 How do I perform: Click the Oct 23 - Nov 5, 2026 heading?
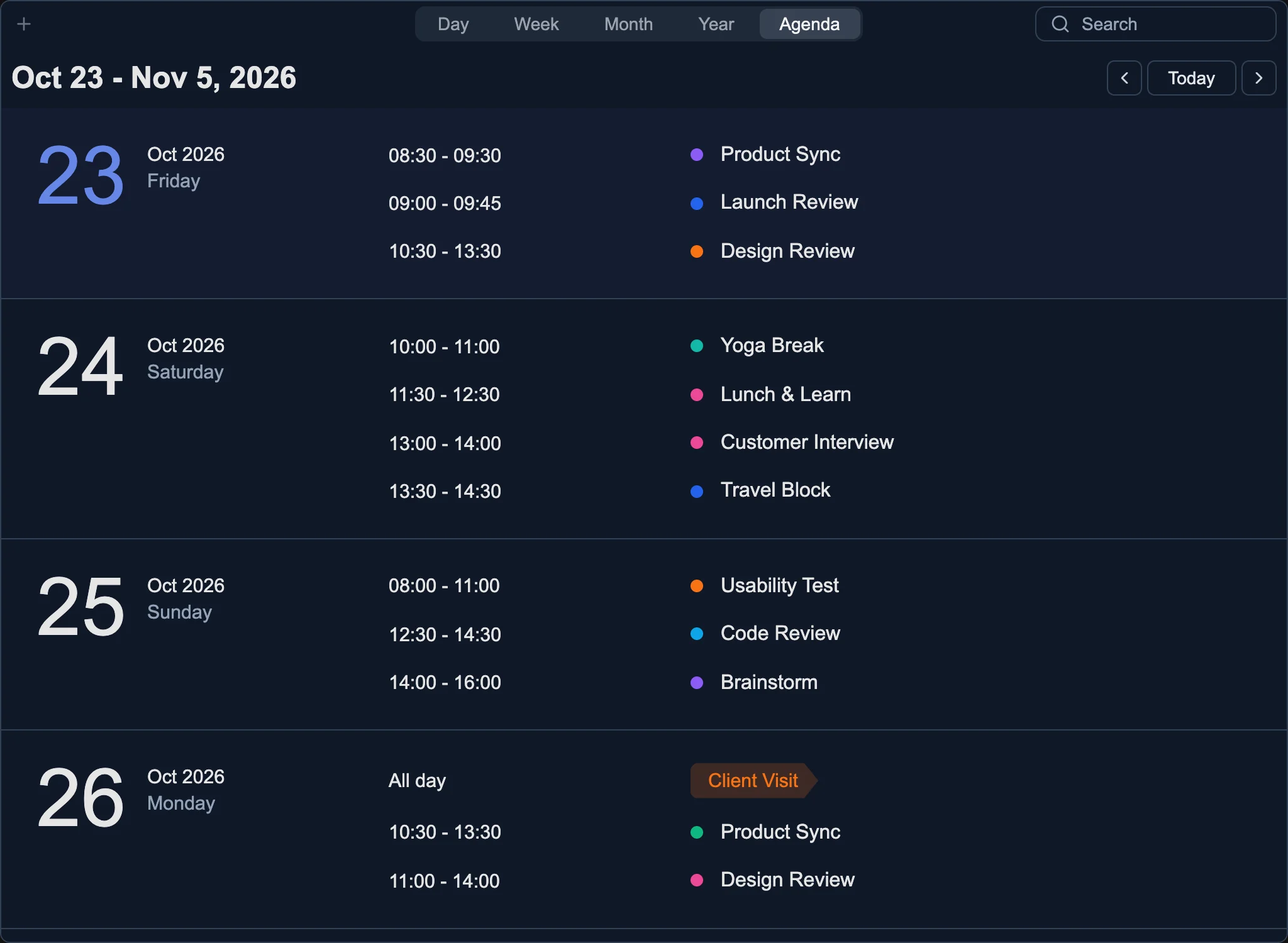point(154,78)
